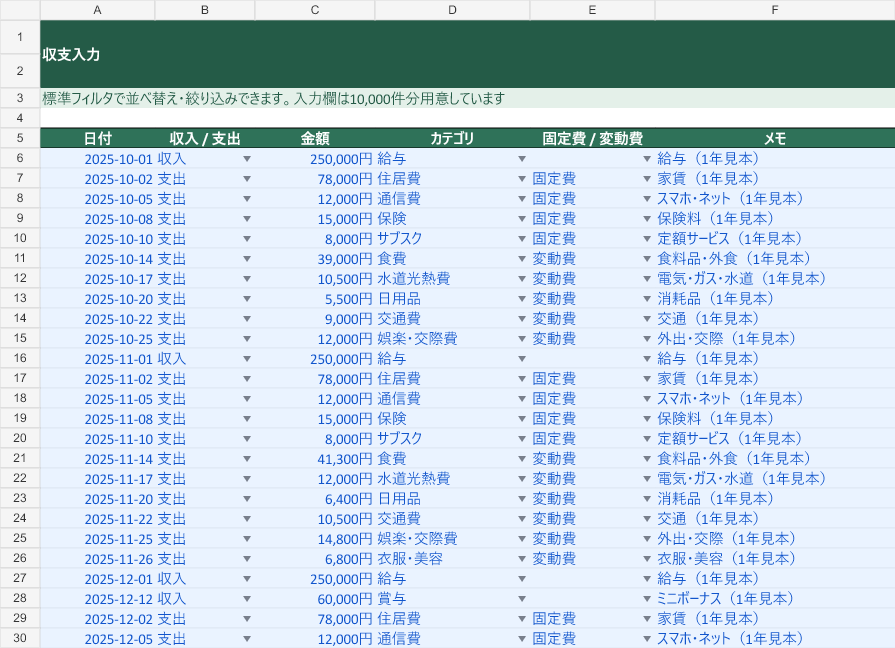The image size is (895, 648).
Task: Open the 変動費 dropdown arrow in row 26
Action: pos(647,559)
